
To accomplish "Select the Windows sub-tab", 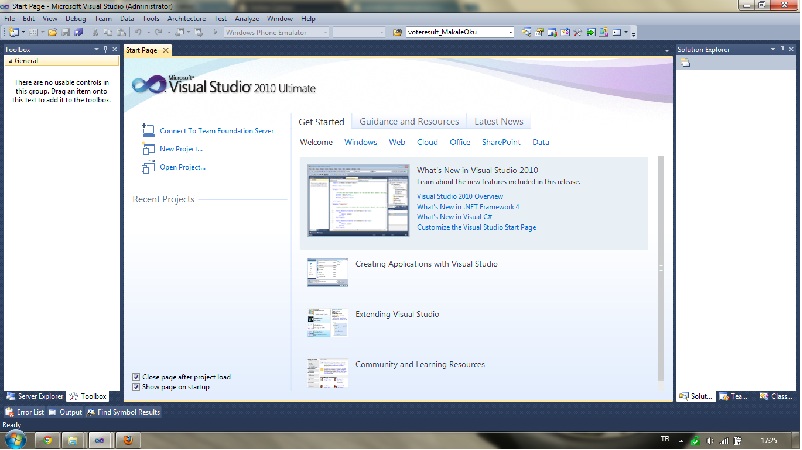I will pos(361,142).
